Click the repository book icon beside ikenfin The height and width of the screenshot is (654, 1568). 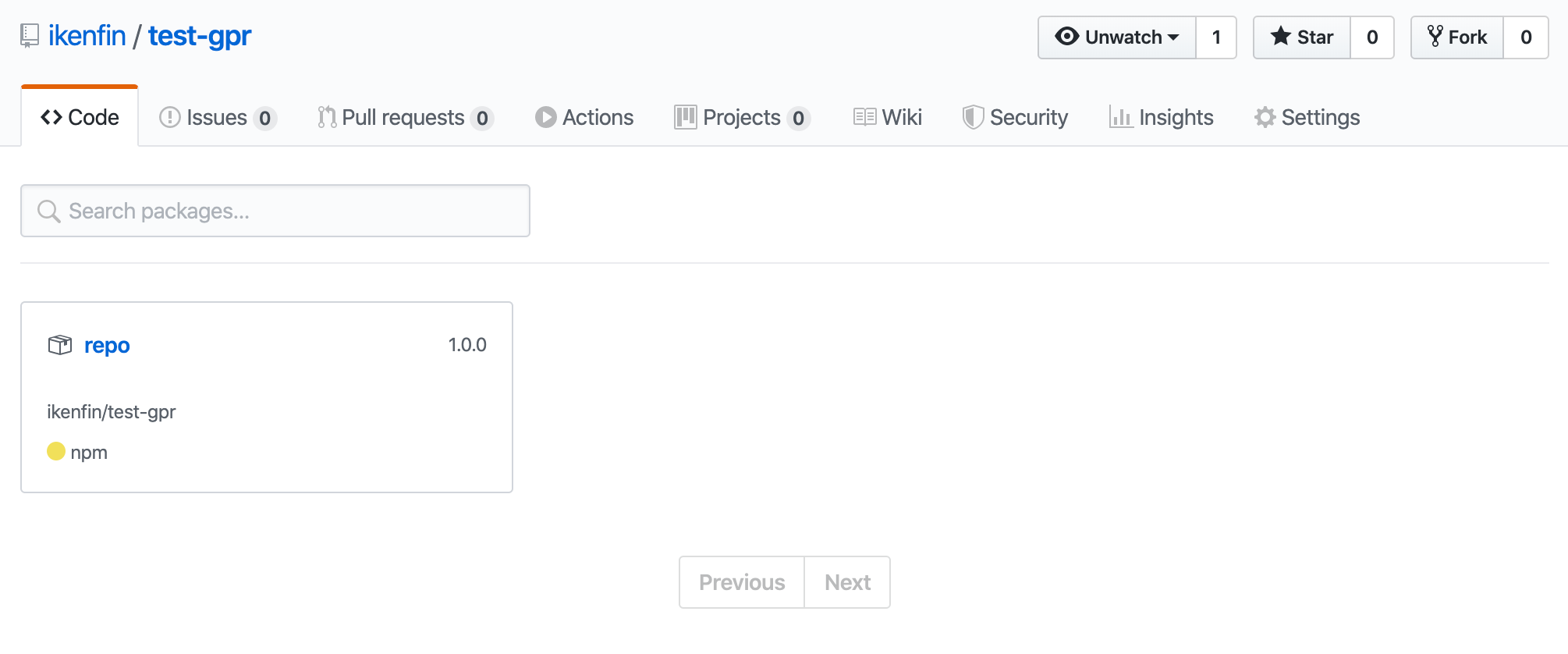pyautogui.click(x=30, y=36)
